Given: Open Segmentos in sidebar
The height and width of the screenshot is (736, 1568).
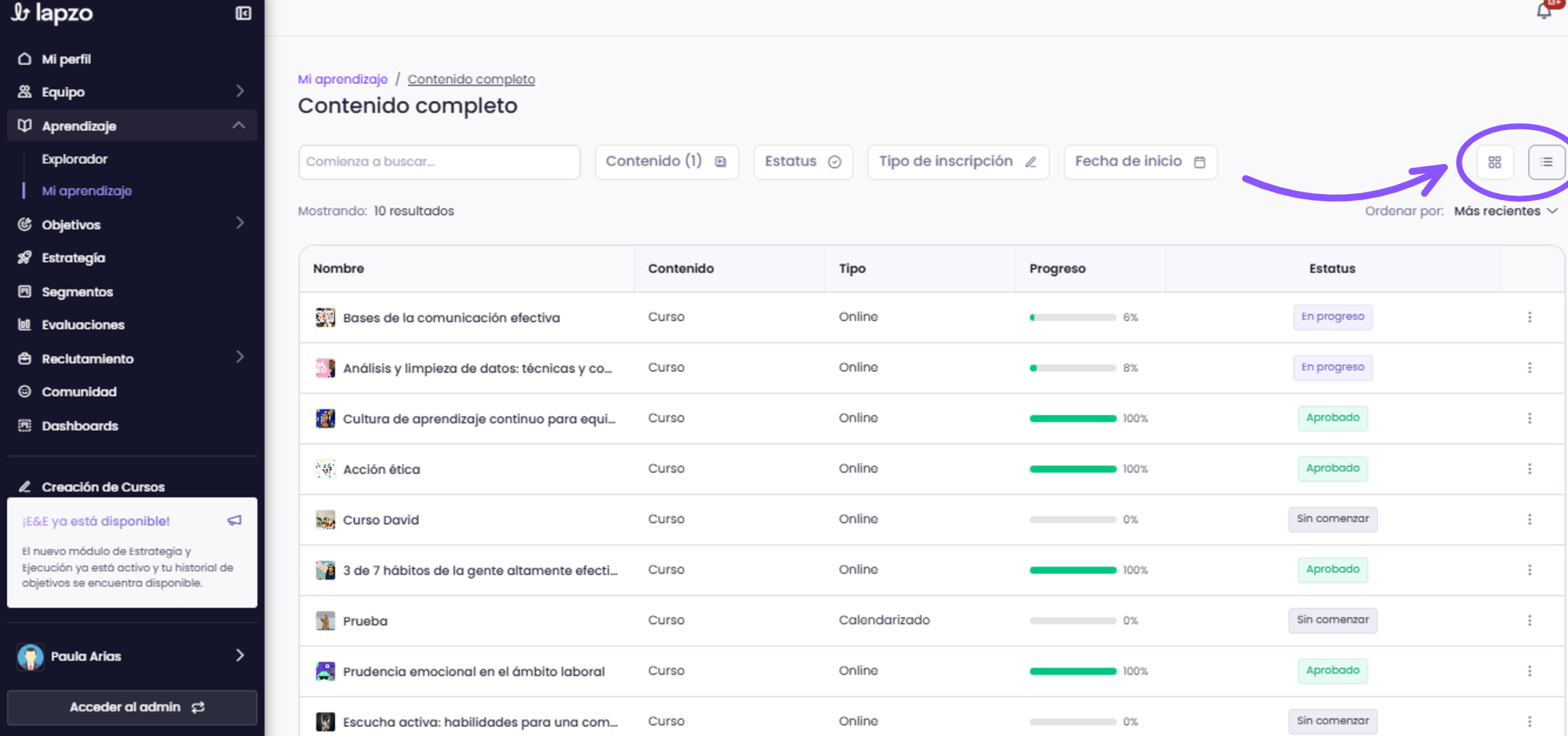Looking at the screenshot, I should 77,292.
